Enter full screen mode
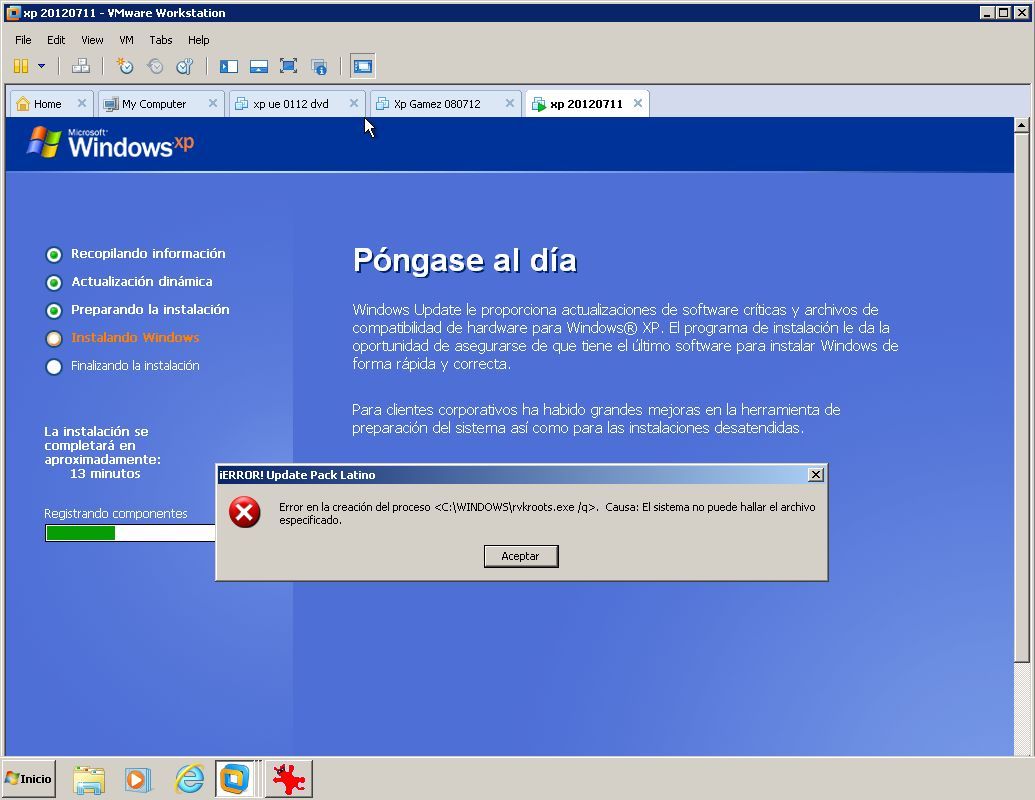The width and height of the screenshot is (1035, 800). (288, 66)
